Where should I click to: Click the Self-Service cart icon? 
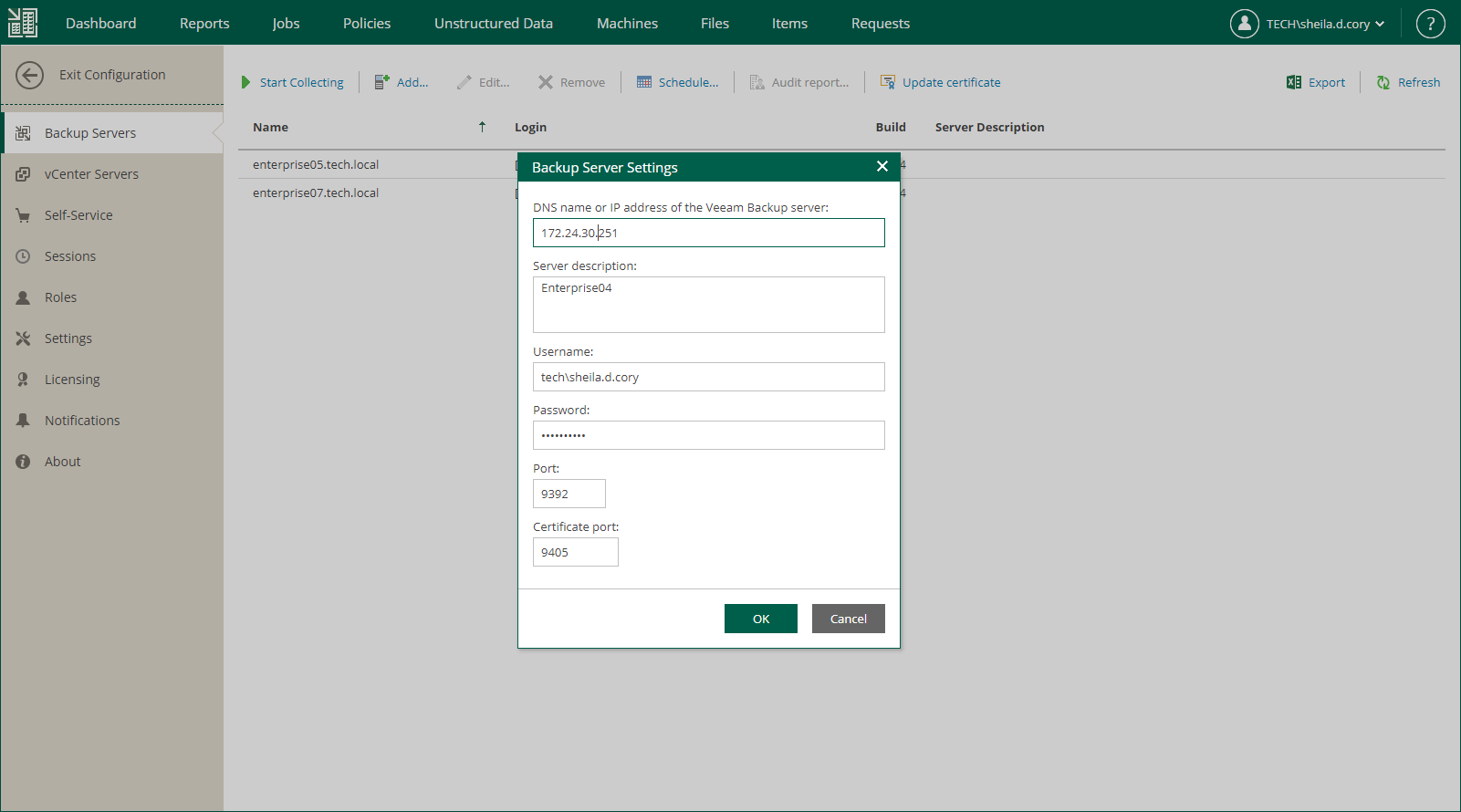pyautogui.click(x=23, y=215)
